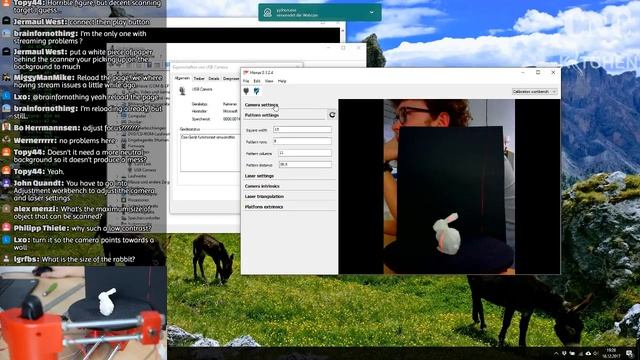This screenshot has height=360, width=640.
Task: Expand the green webcam notification chevron
Action: click(371, 13)
